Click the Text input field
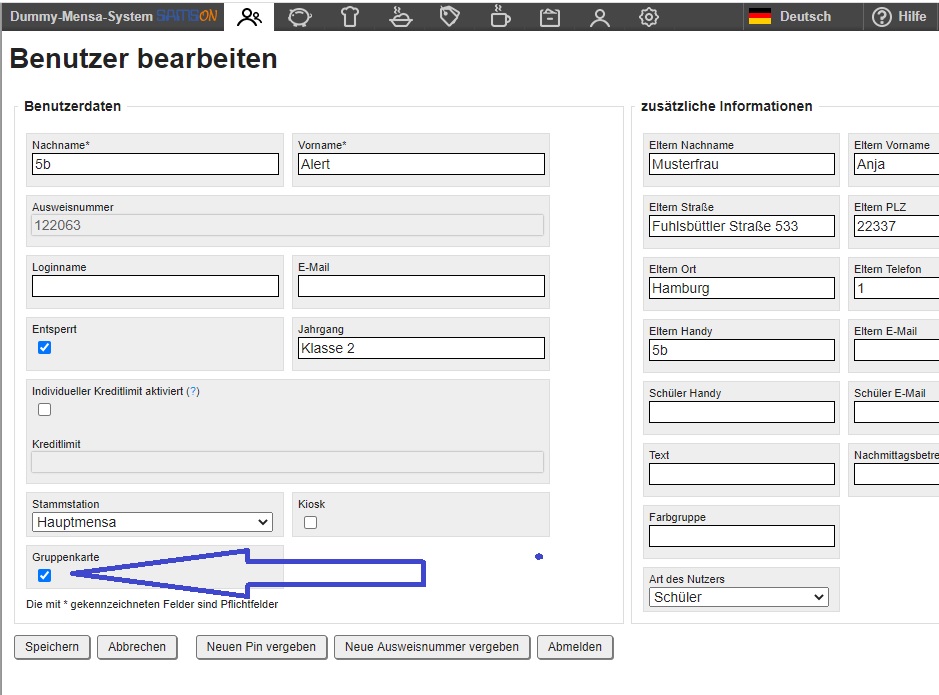The height and width of the screenshot is (695, 939). click(741, 474)
